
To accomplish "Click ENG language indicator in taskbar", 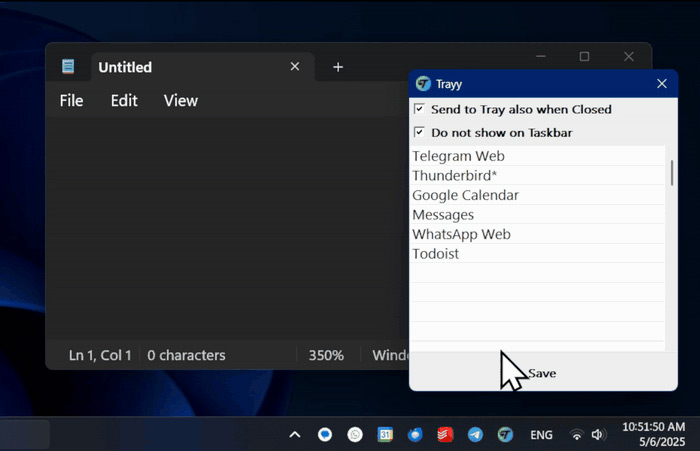I will click(x=541, y=435).
